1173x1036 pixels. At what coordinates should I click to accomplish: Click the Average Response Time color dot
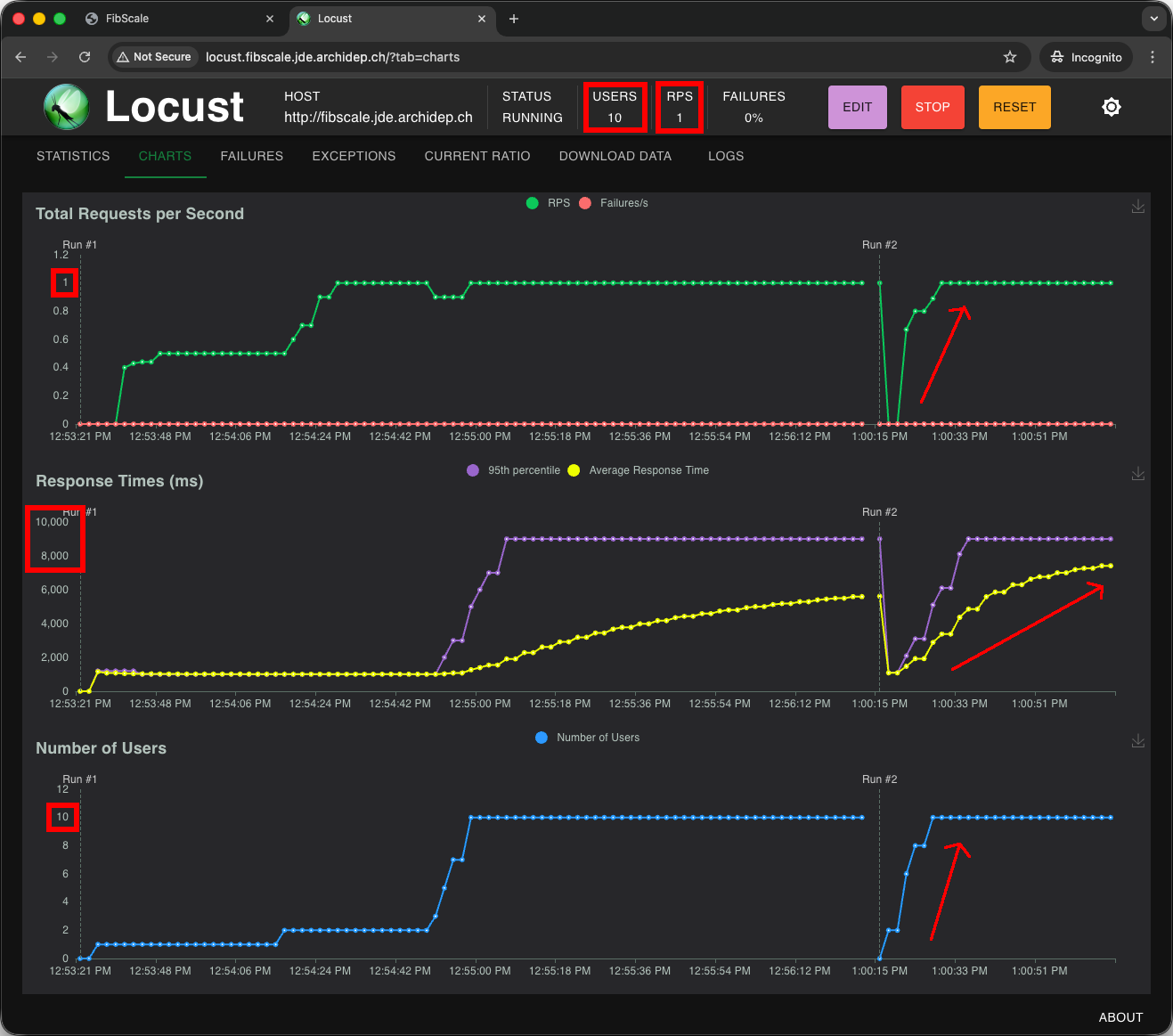[574, 470]
